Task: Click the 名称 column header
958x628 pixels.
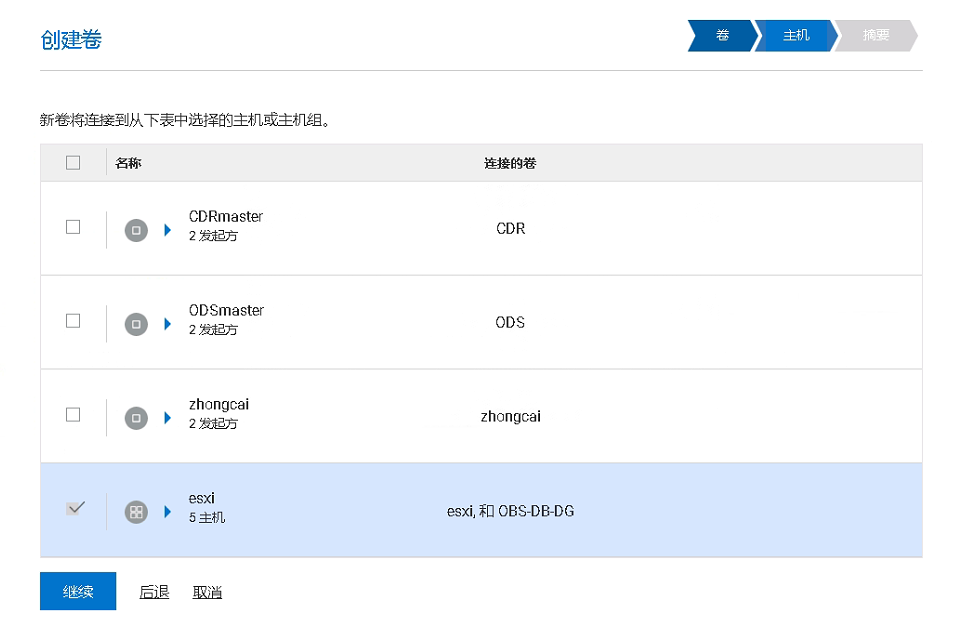Action: click(128, 163)
